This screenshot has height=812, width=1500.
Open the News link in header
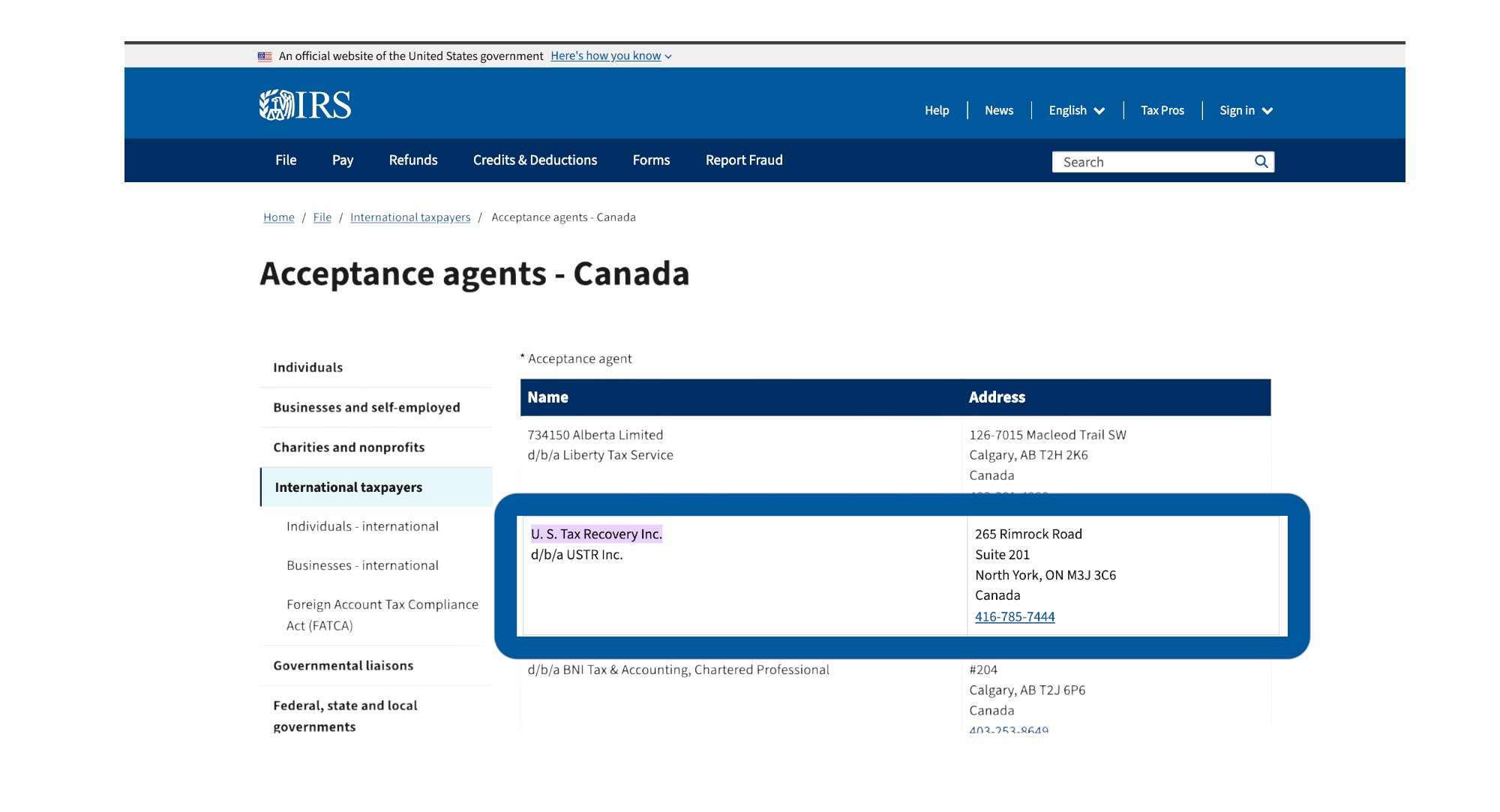(998, 110)
